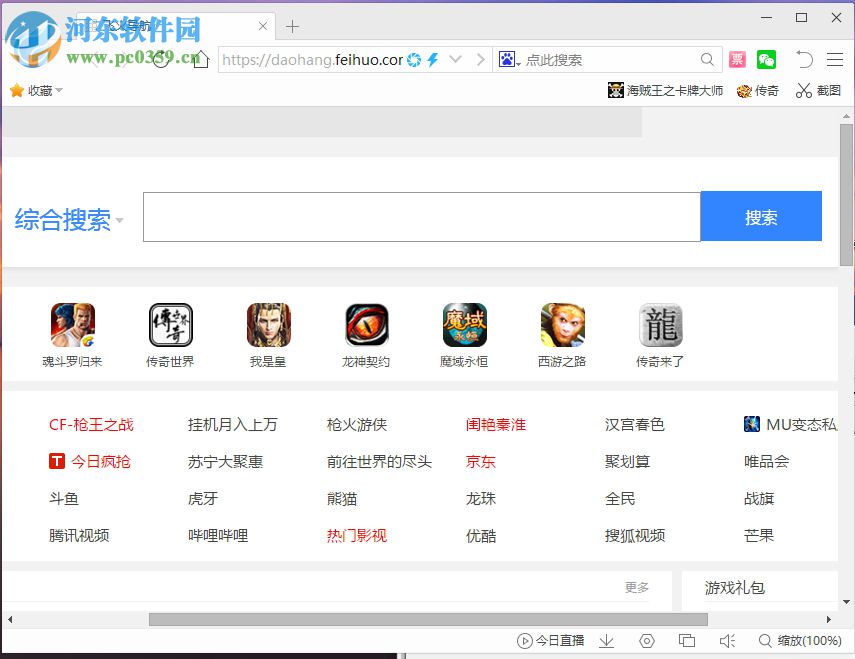Toggle the lightning speed mode icon
The image size is (855, 659).
point(433,60)
